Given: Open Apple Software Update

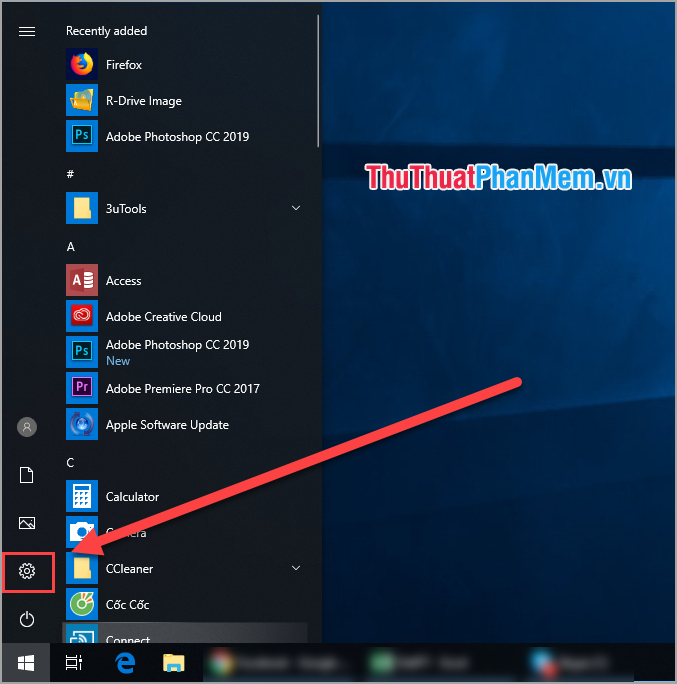Looking at the screenshot, I should point(167,425).
